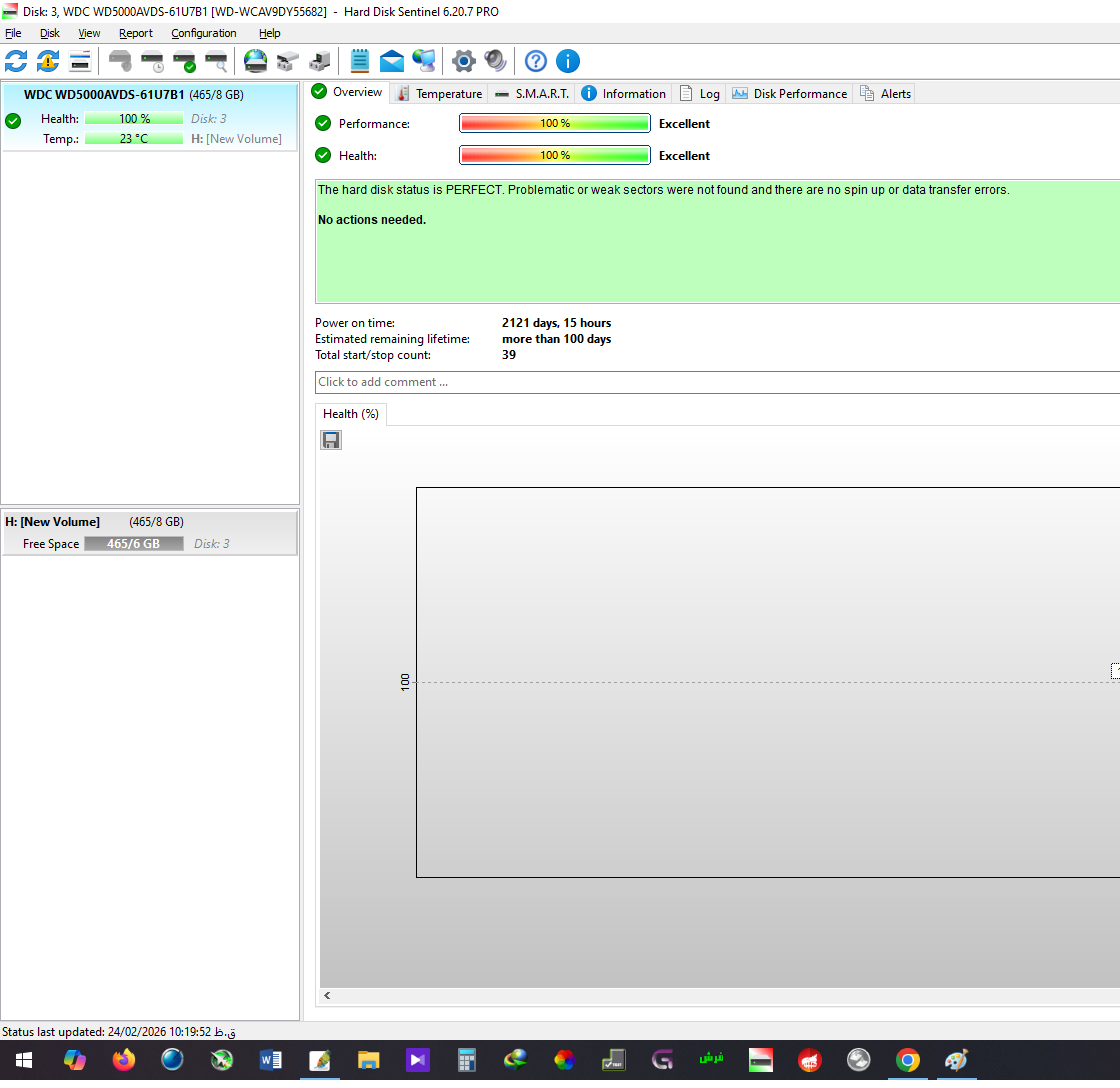Open the Report menu
The width and height of the screenshot is (1120, 1088).
pos(136,33)
